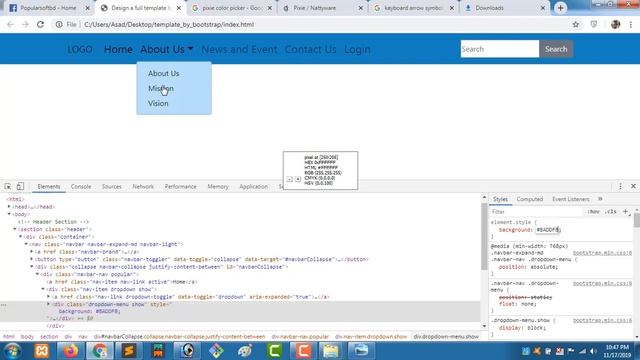Go back using the browser back arrow
640x360 pixels.
pyautogui.click(x=11, y=24)
